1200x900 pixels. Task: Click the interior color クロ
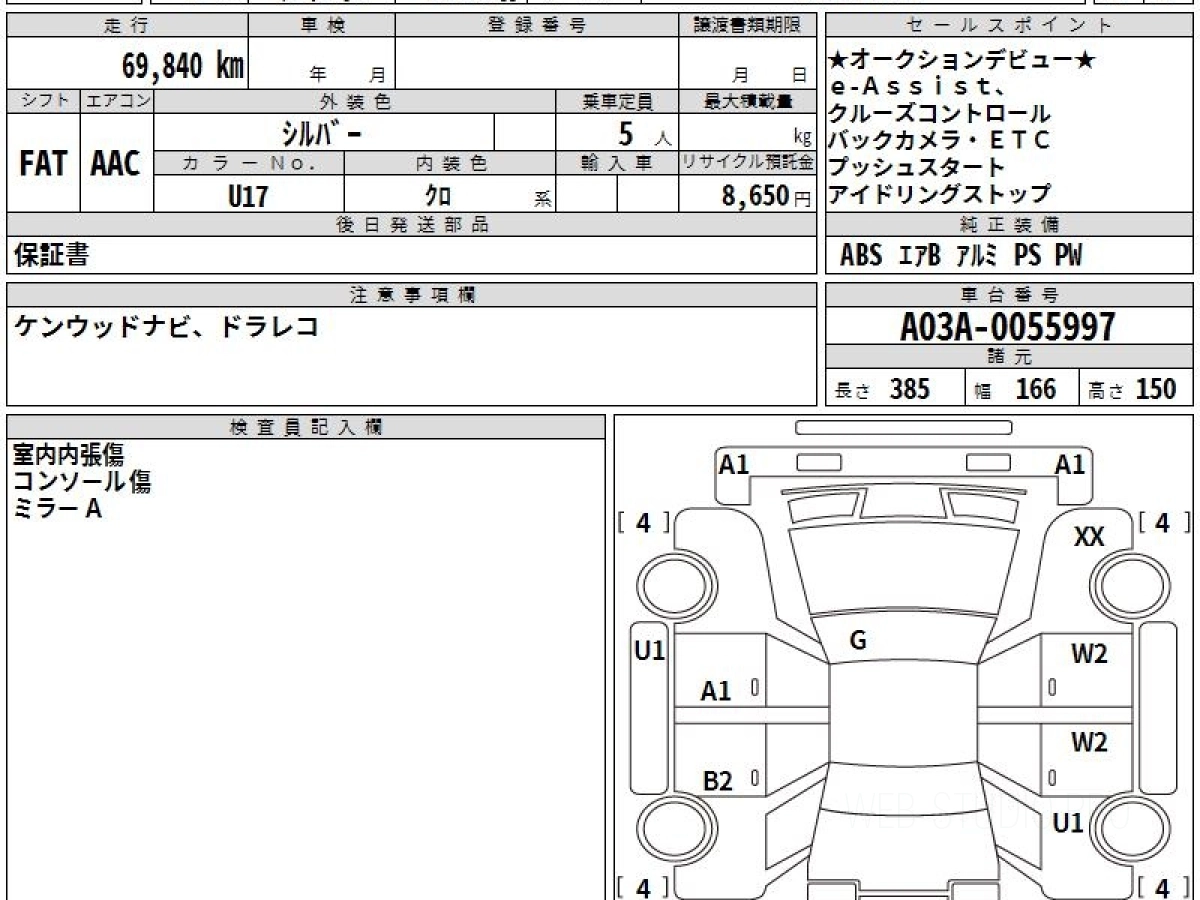coord(438,196)
